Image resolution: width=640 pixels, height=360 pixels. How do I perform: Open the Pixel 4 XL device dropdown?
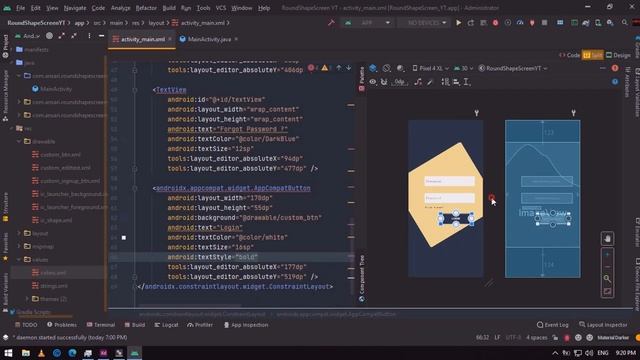tap(430, 68)
